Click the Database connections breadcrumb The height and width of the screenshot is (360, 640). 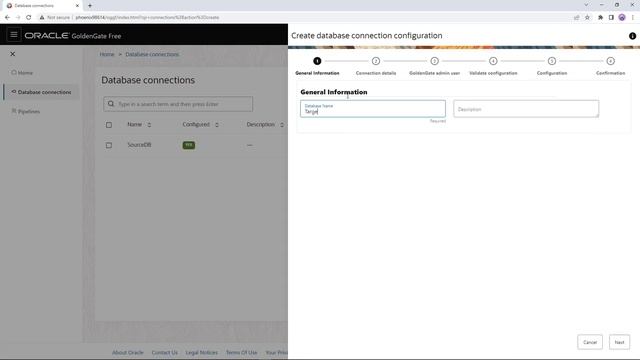pos(152,54)
